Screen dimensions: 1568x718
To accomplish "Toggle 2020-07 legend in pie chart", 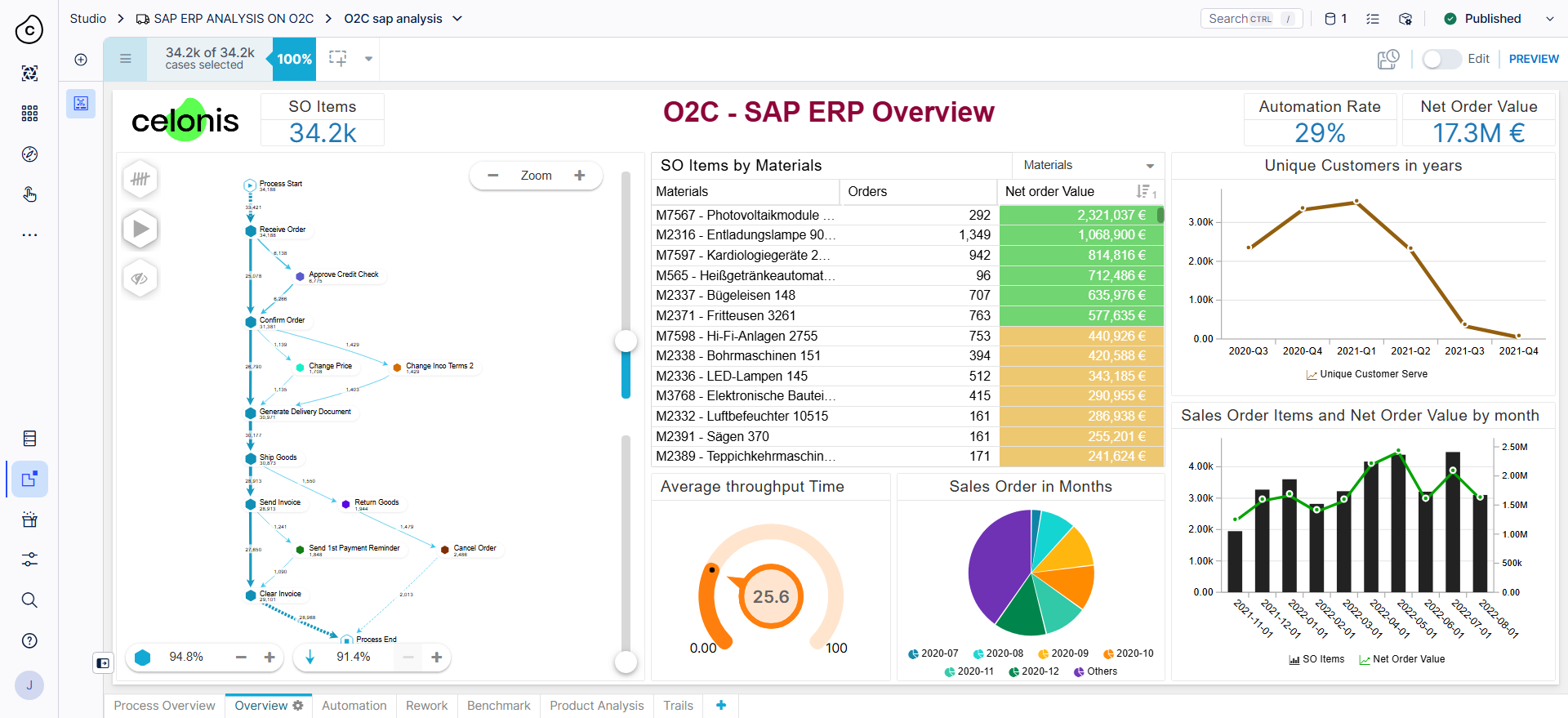I will click(933, 653).
